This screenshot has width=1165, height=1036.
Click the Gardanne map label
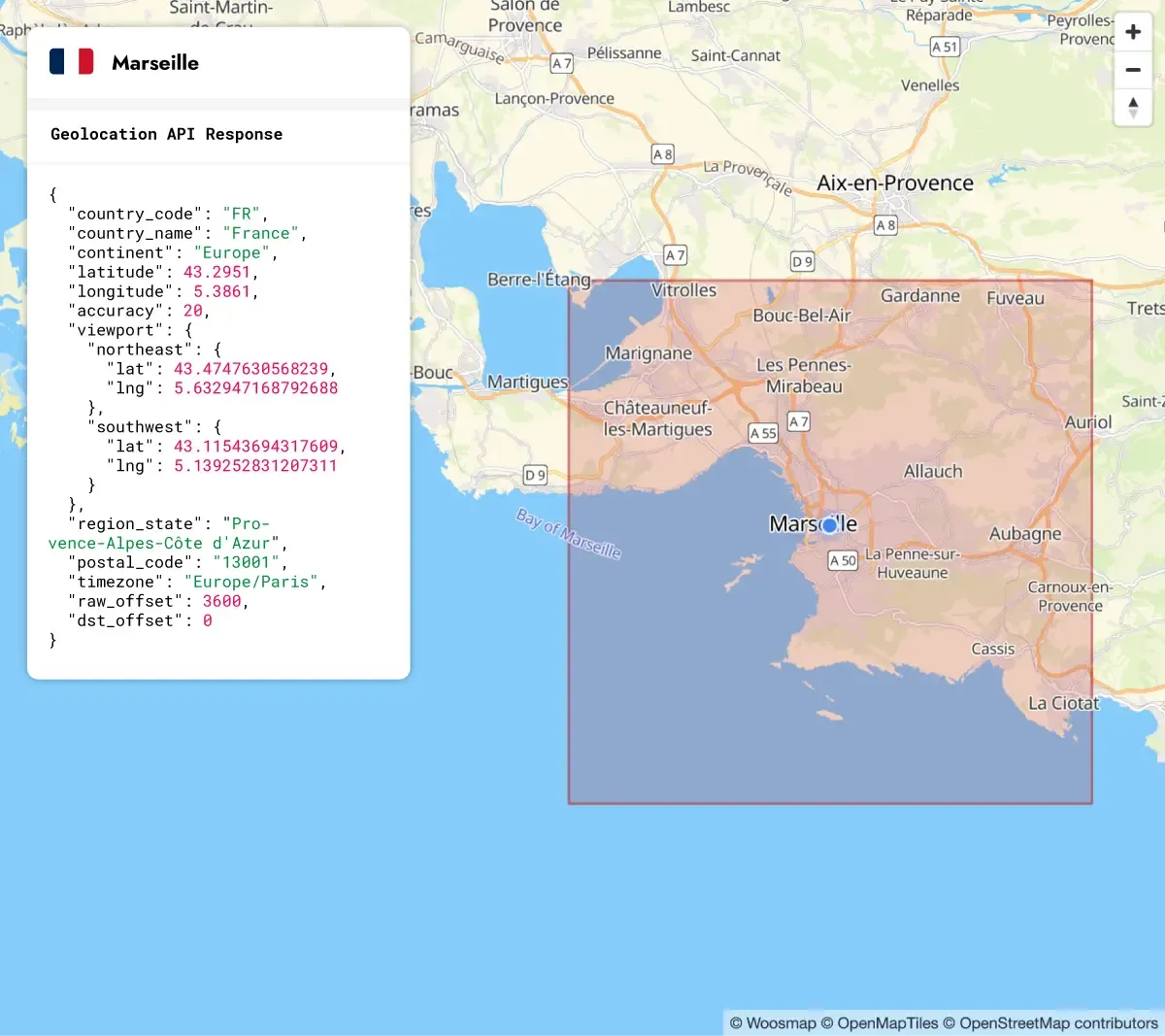pos(920,295)
